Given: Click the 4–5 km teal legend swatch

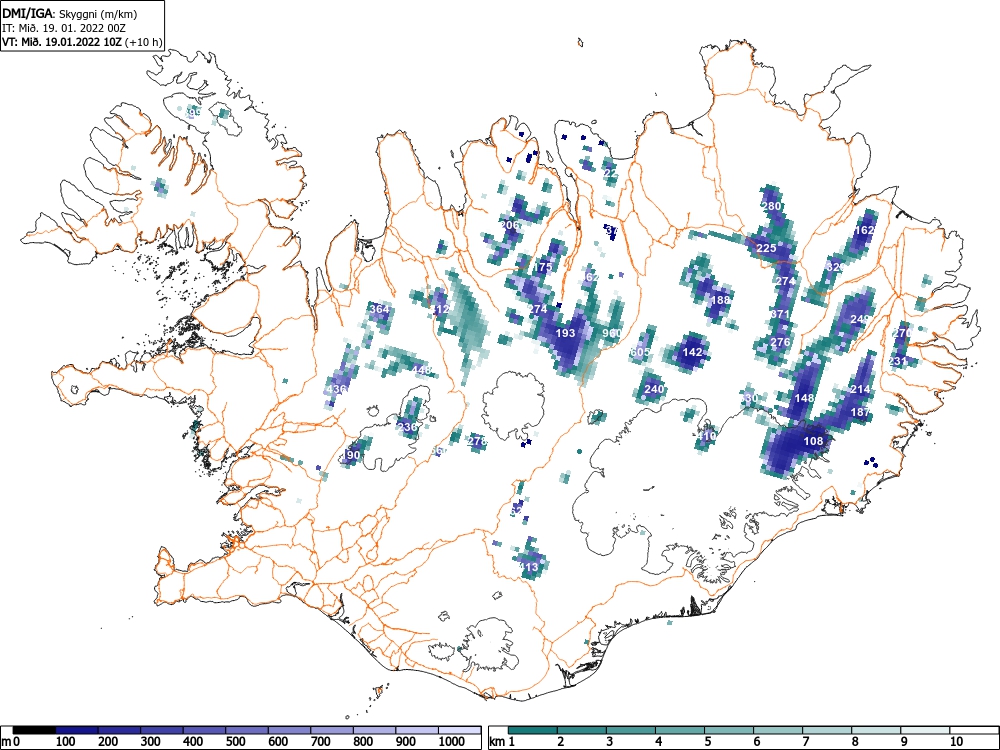Looking at the screenshot, I should tap(680, 730).
